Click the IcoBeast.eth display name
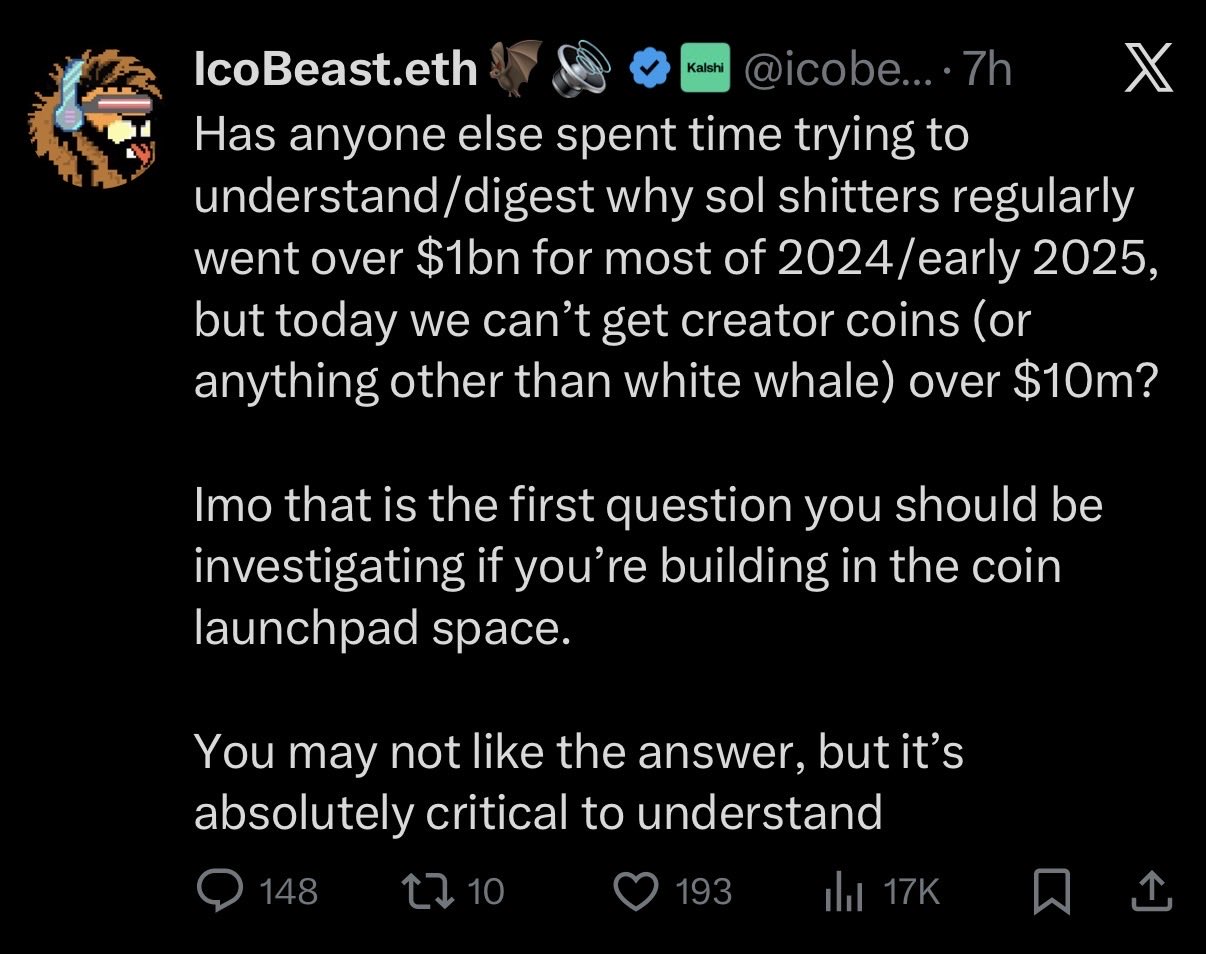 tap(336, 69)
